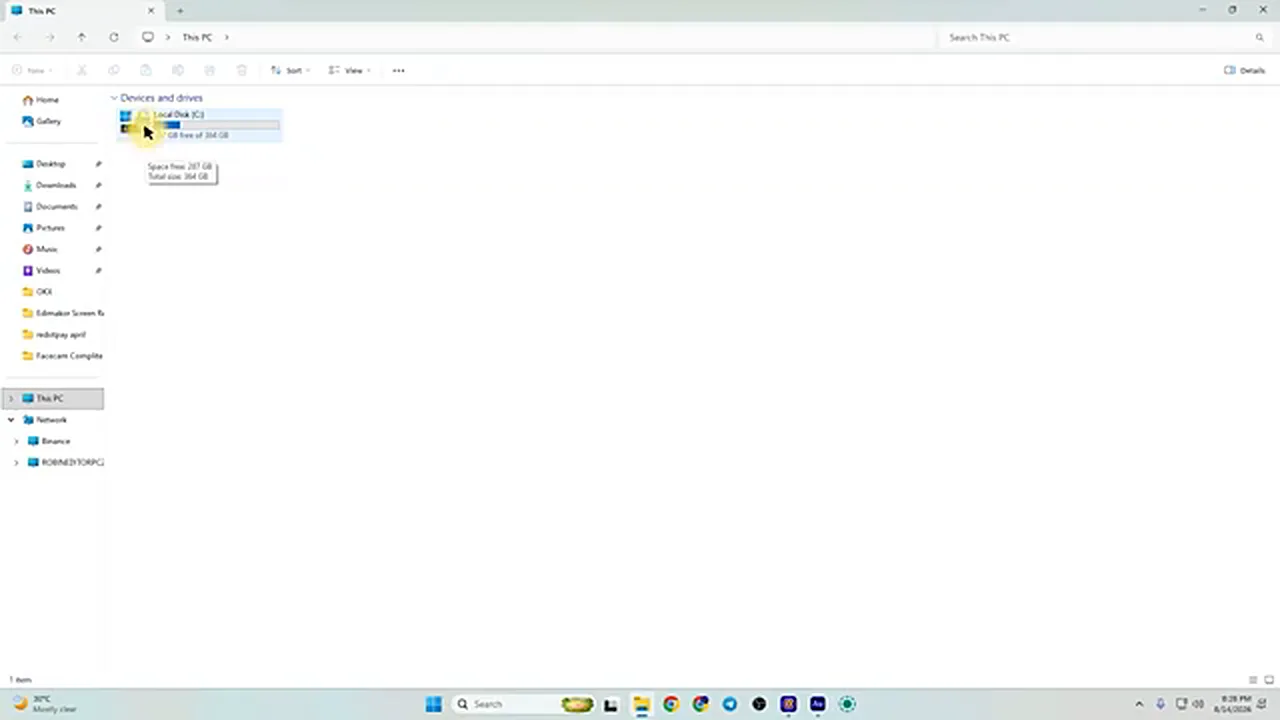Image resolution: width=1280 pixels, height=720 pixels.
Task: Refresh the This PC view
Action: [x=114, y=37]
